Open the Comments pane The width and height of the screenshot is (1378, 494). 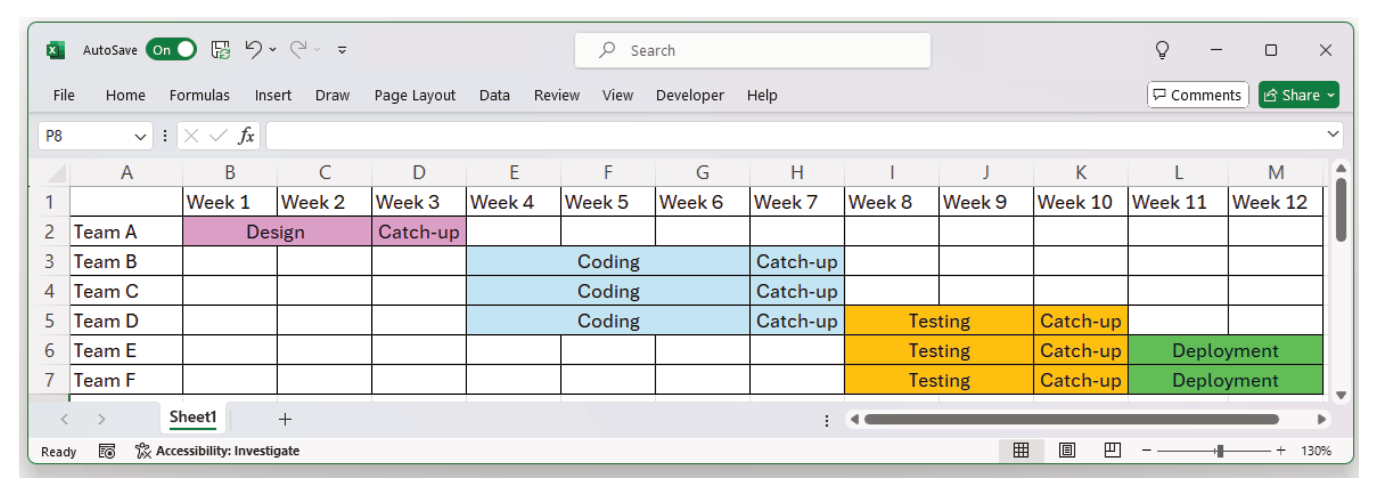1197,95
